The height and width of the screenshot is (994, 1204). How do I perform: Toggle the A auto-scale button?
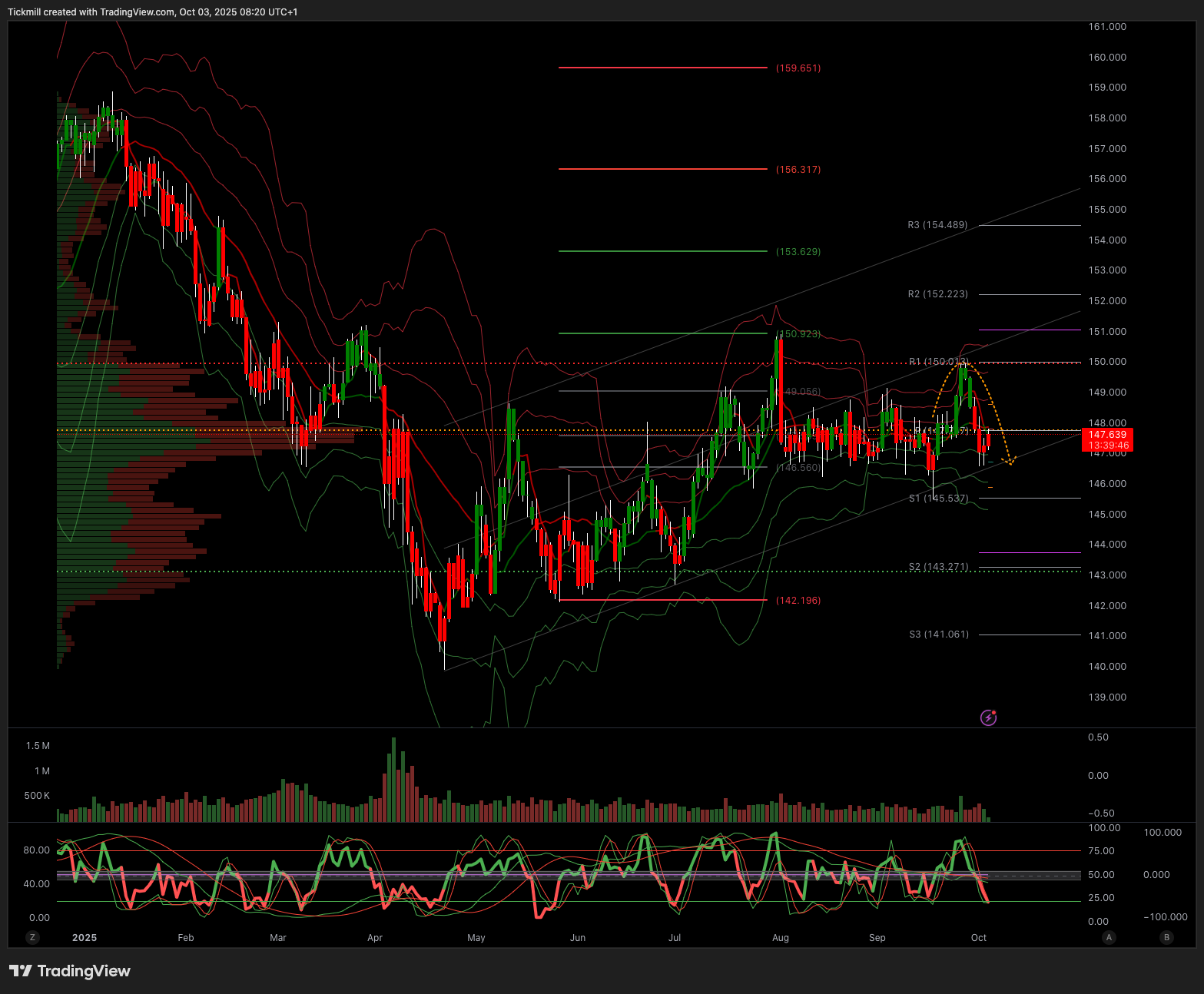[1108, 937]
